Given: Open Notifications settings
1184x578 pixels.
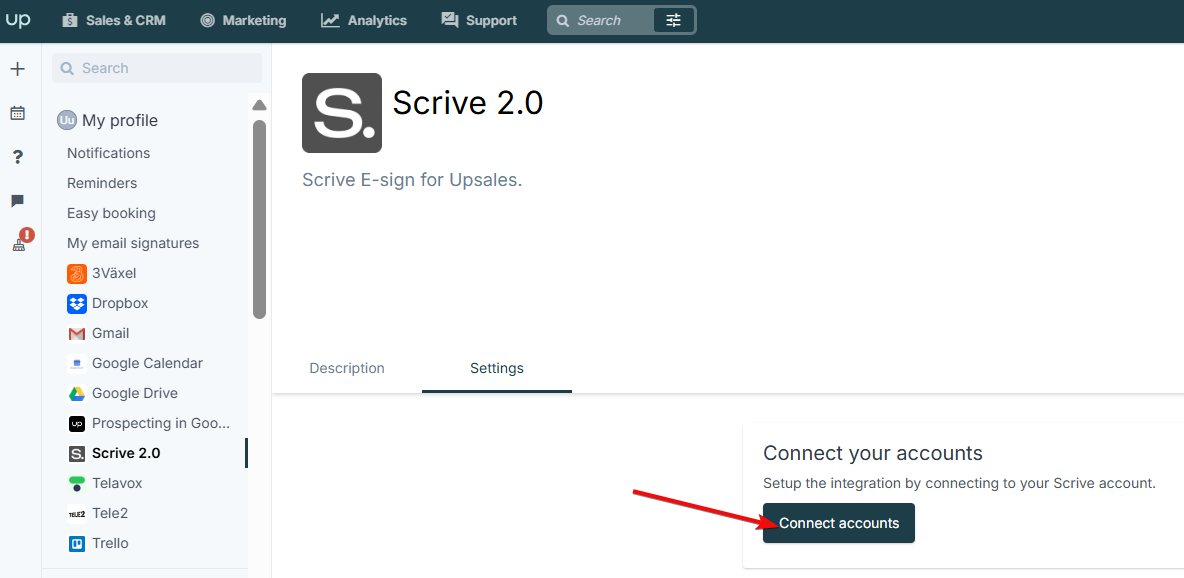Looking at the screenshot, I should click(109, 153).
